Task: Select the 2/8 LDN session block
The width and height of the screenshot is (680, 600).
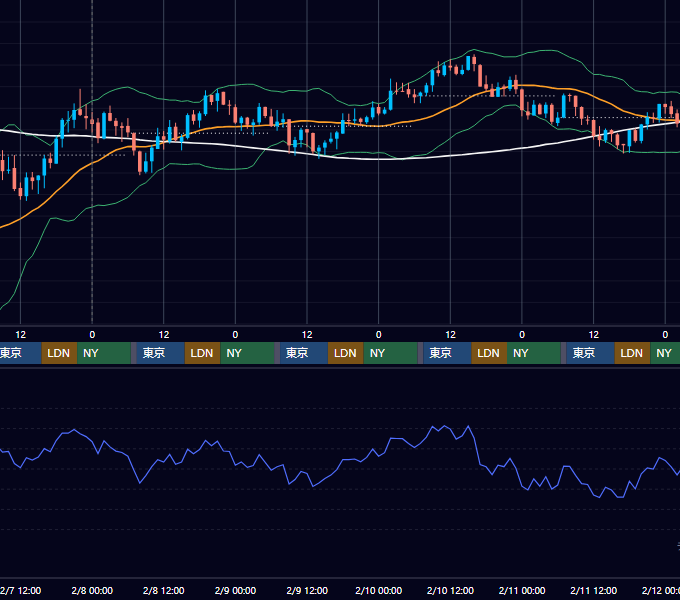Action: pos(202,353)
